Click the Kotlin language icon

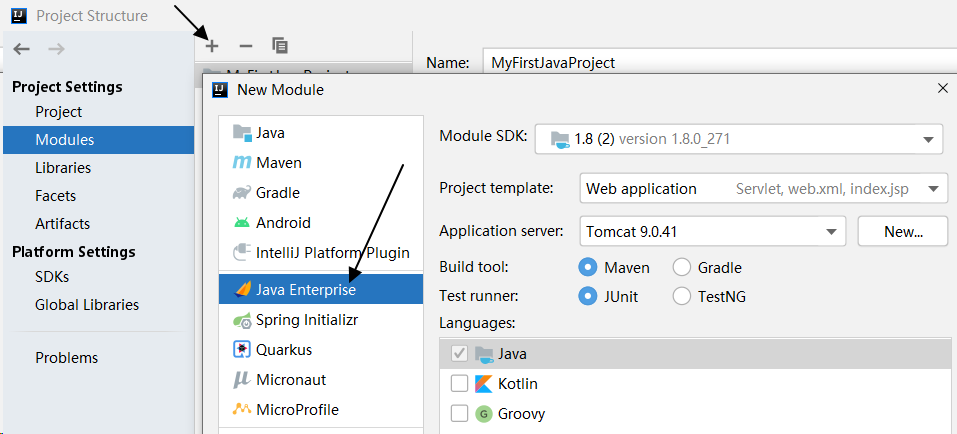483,384
